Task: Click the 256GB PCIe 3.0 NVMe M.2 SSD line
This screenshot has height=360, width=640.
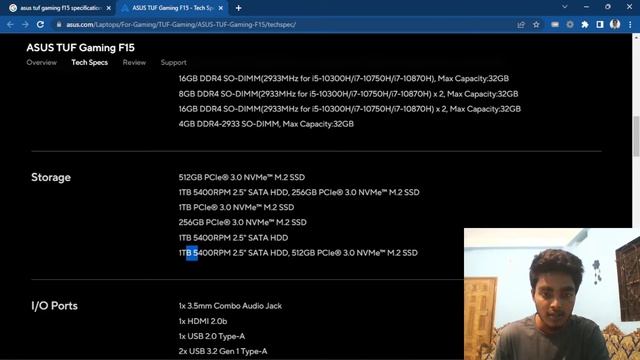Action: pyautogui.click(x=242, y=222)
